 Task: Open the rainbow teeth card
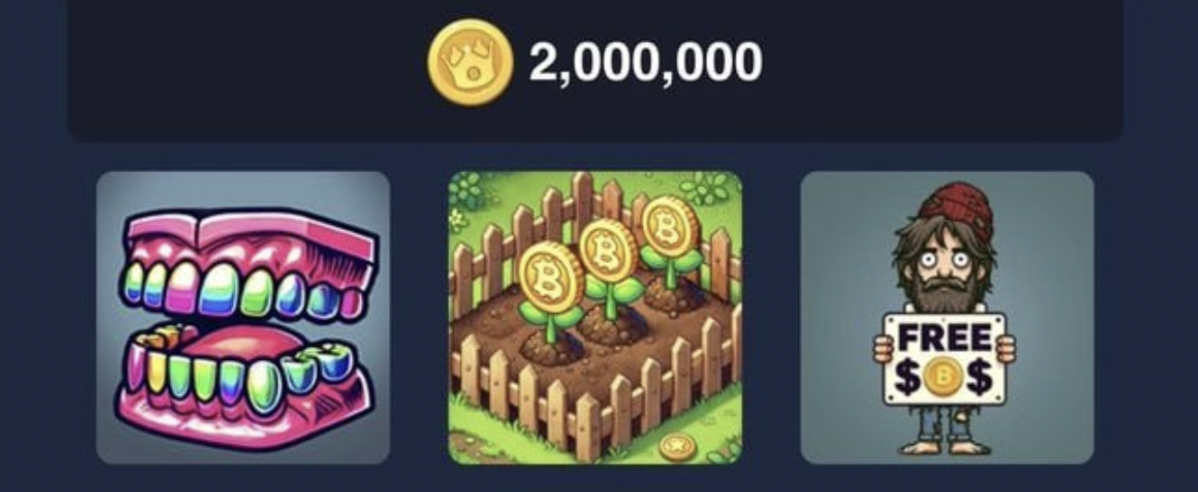(x=243, y=318)
